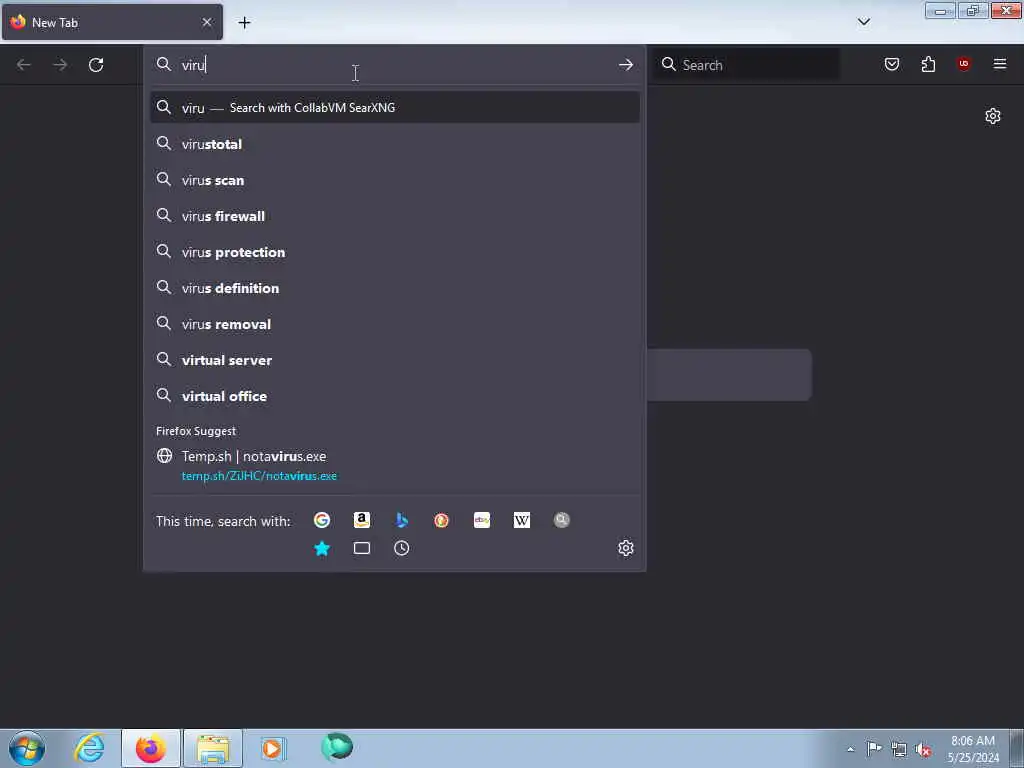Viewport: 1024px width, 768px height.
Task: Open the taskbar clock showing 8:06 AM
Action: click(x=972, y=749)
